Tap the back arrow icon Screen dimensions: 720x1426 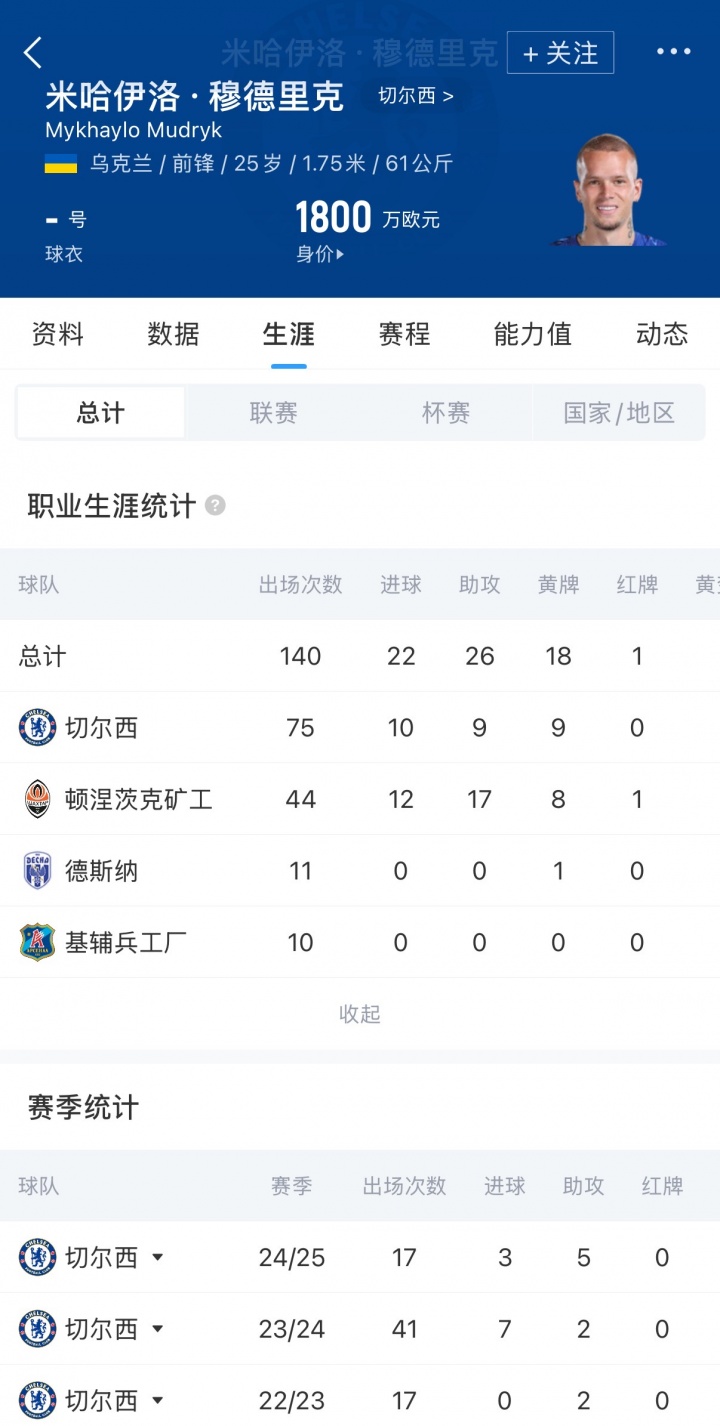pyautogui.click(x=33, y=53)
